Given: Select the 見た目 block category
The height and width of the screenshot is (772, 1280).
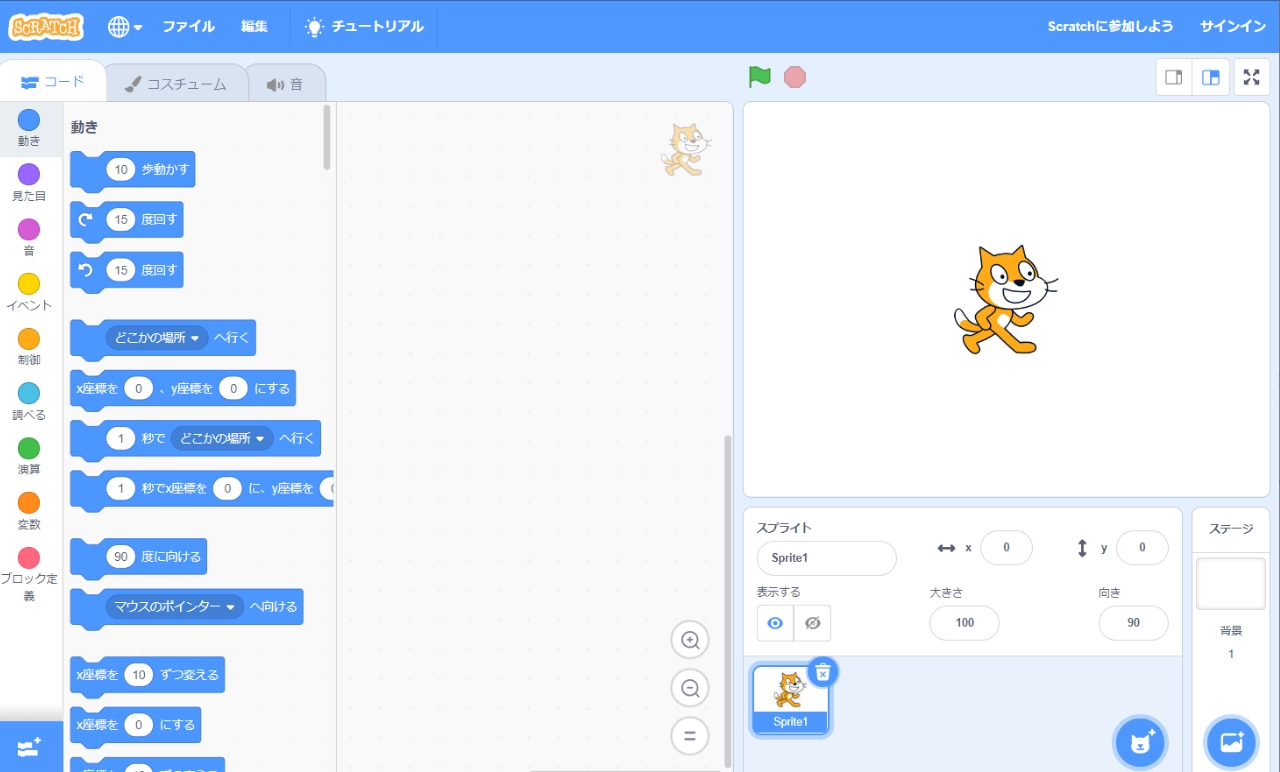Looking at the screenshot, I should click(29, 183).
